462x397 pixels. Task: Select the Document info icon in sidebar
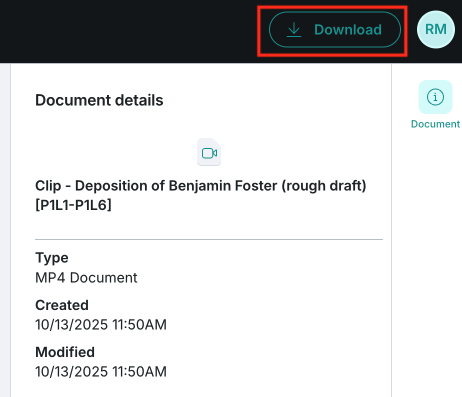pos(435,97)
